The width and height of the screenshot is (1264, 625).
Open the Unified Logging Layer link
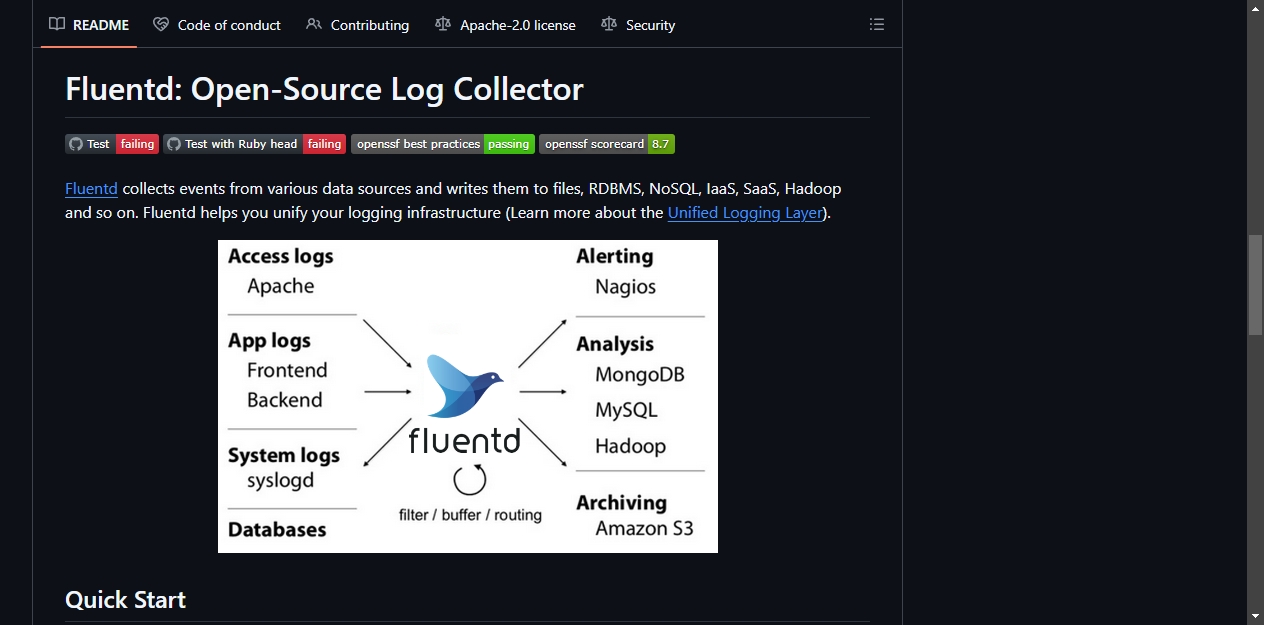(745, 212)
